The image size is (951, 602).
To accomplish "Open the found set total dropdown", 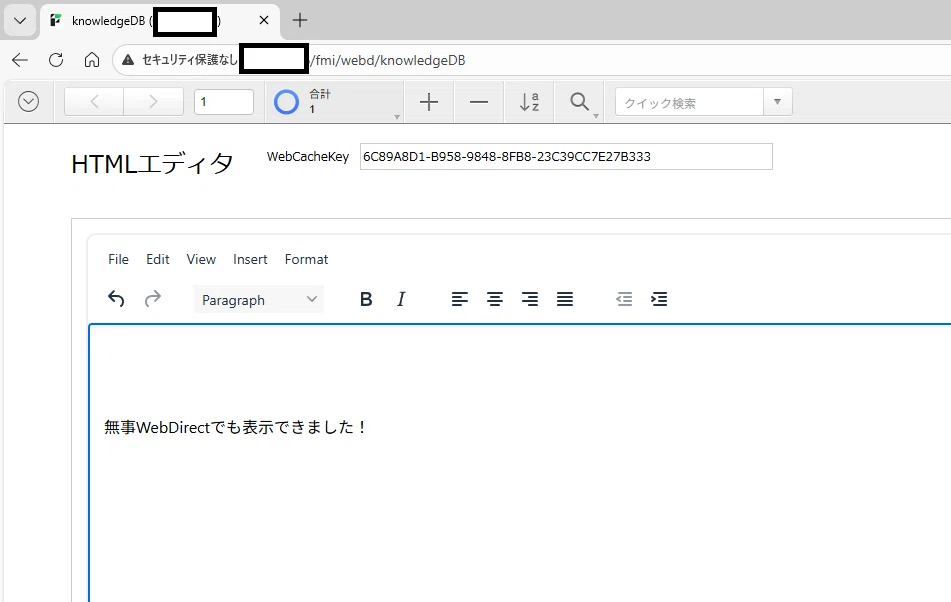I will [x=397, y=116].
